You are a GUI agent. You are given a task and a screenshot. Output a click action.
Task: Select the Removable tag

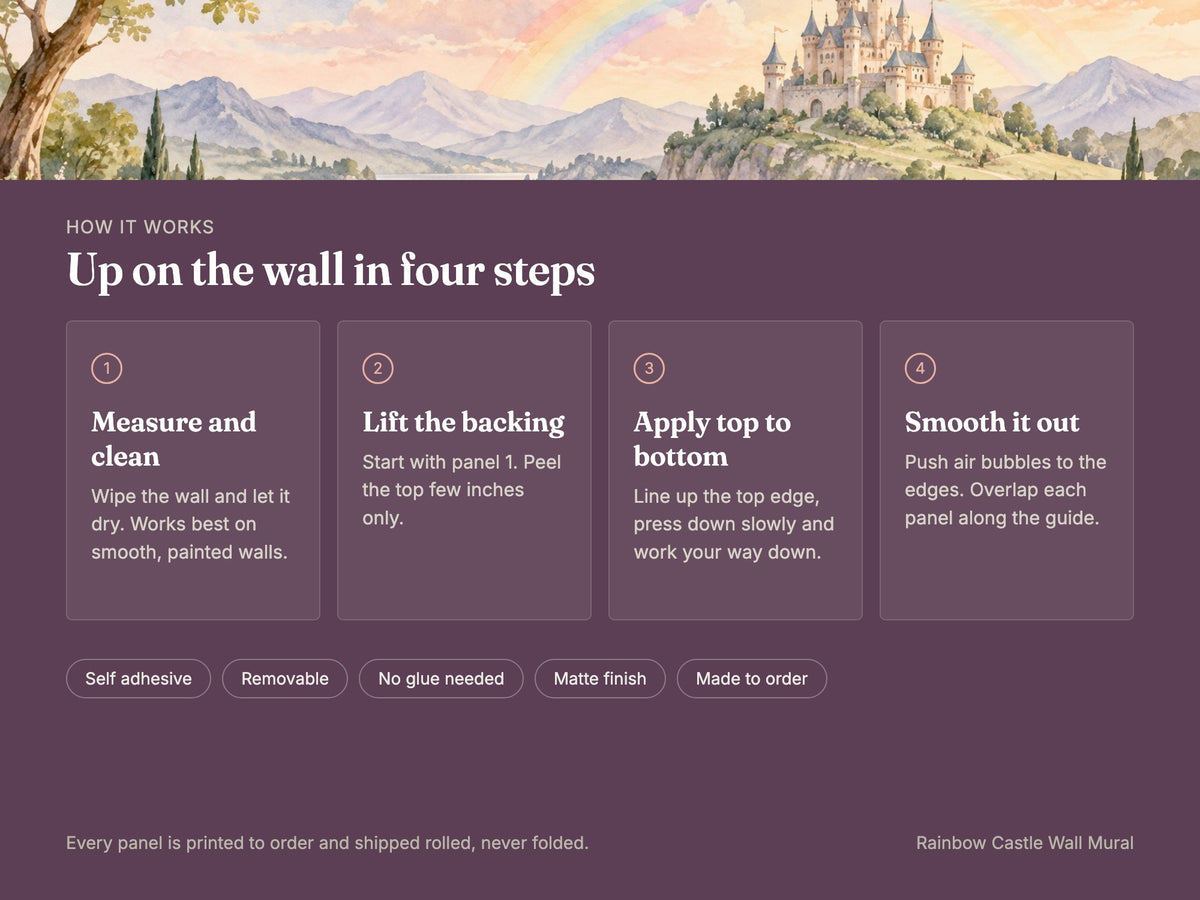pos(285,678)
